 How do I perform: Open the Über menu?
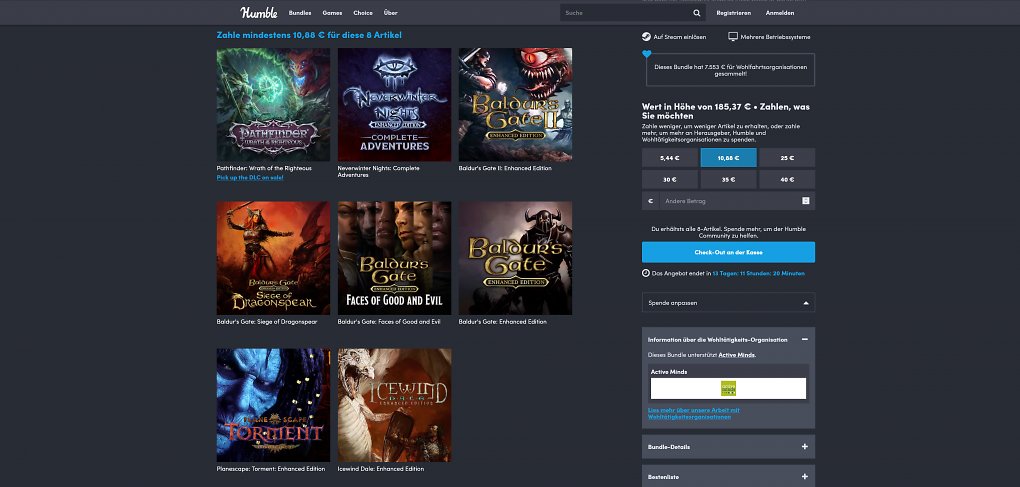[x=390, y=13]
